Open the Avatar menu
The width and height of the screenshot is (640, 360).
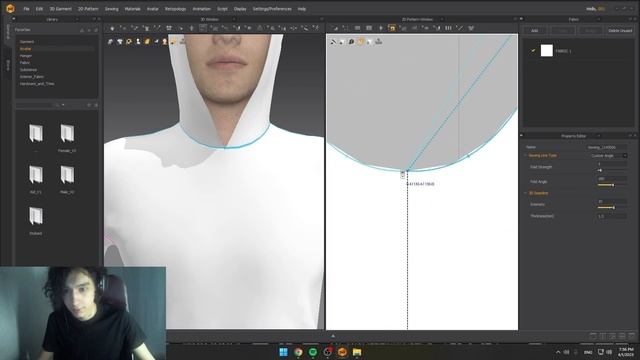(x=153, y=9)
